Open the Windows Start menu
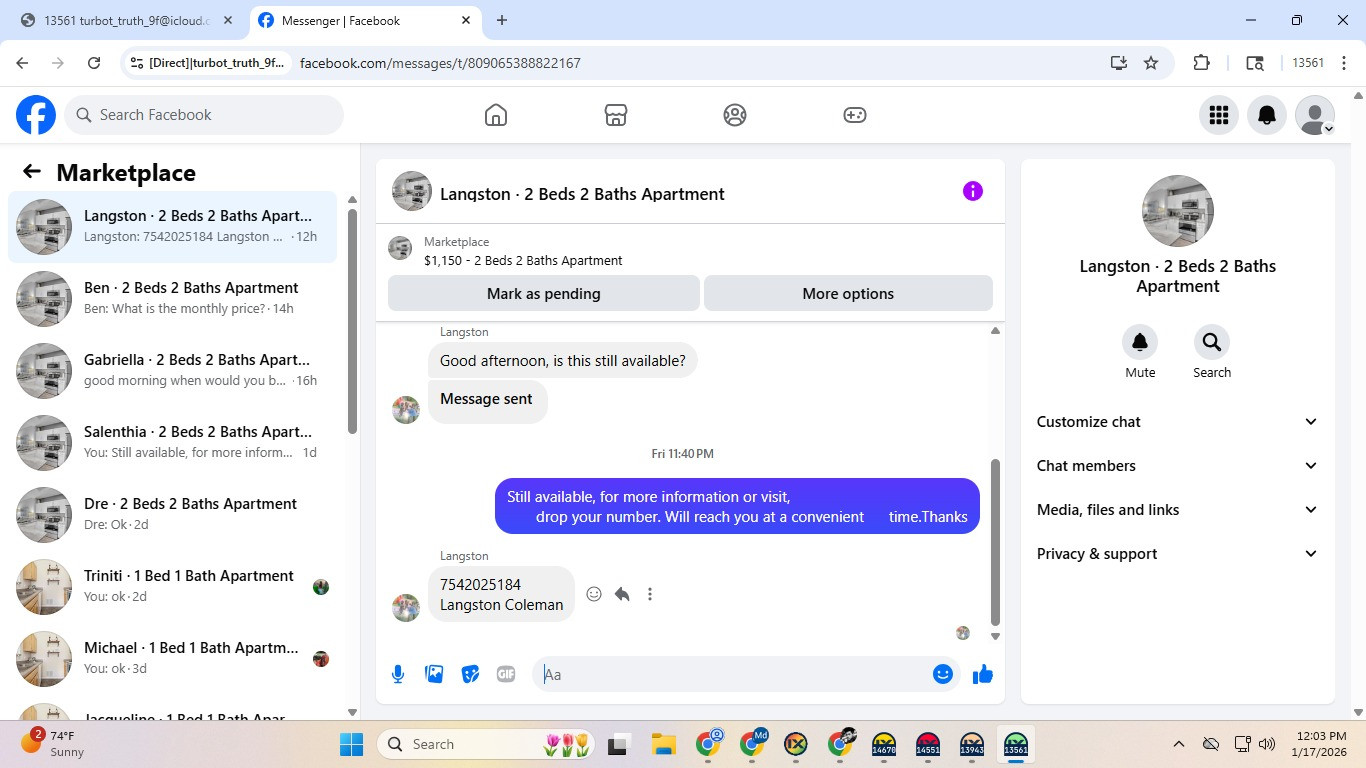Image resolution: width=1366 pixels, height=768 pixels. pyautogui.click(x=352, y=744)
